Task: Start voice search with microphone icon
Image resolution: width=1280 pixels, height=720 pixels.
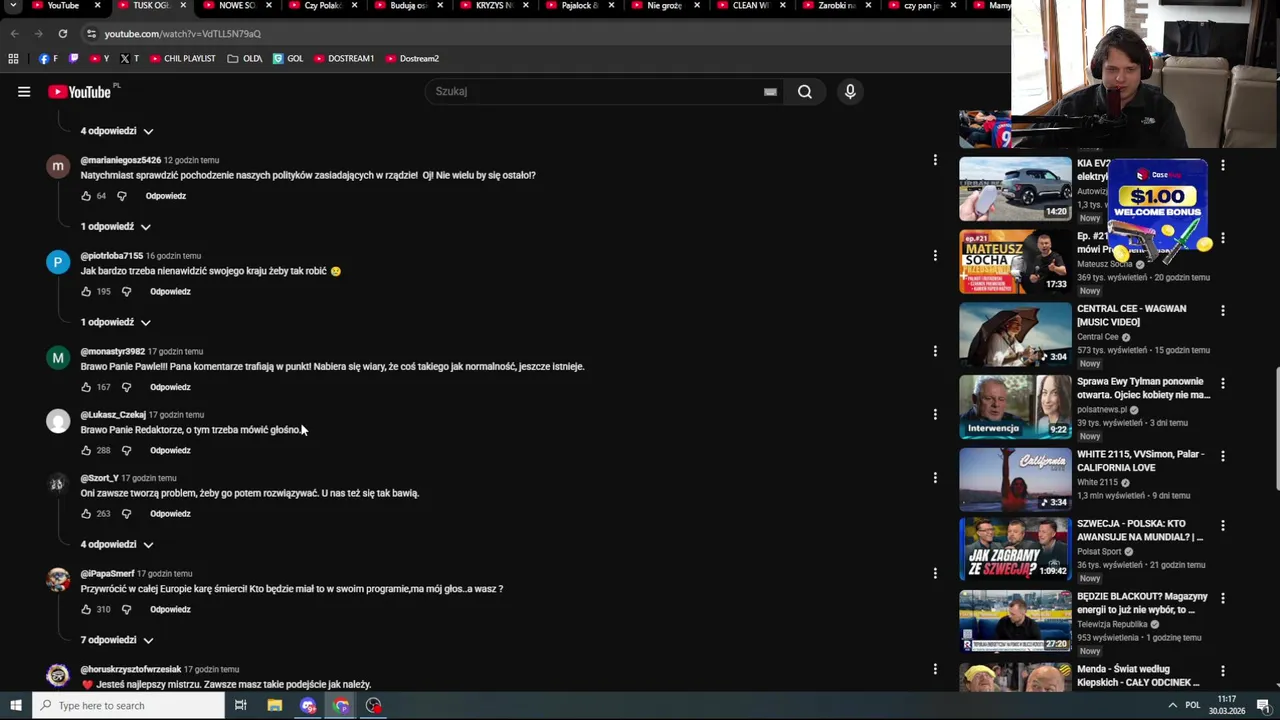Action: click(850, 92)
